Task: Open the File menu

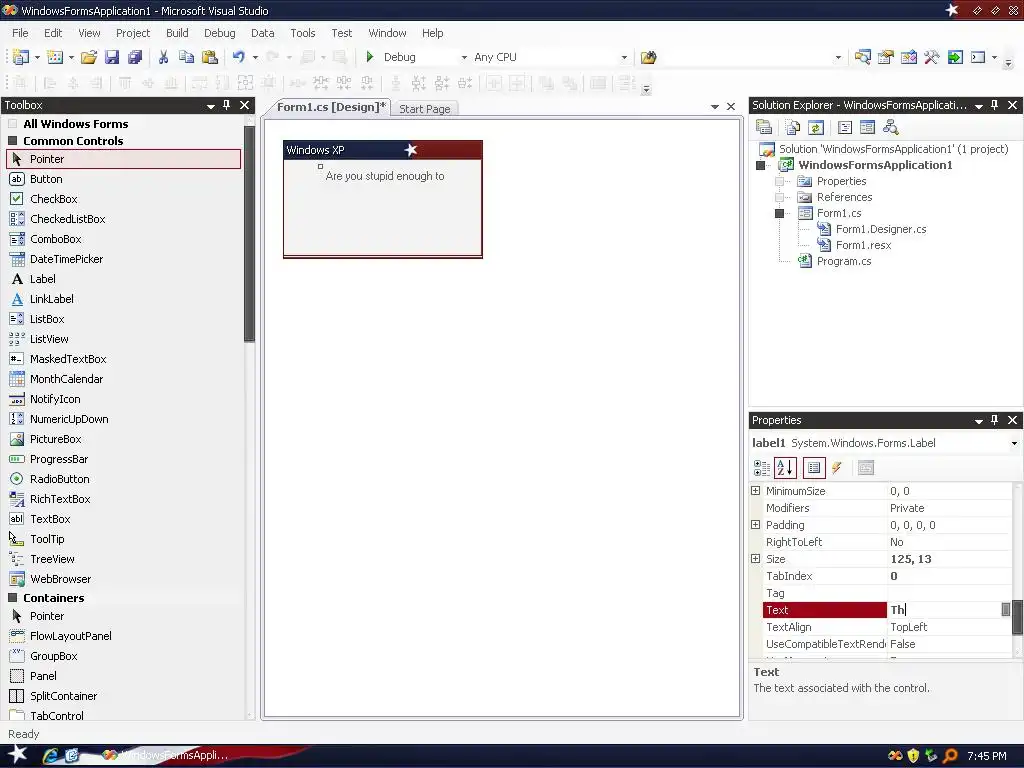Action: tap(20, 33)
